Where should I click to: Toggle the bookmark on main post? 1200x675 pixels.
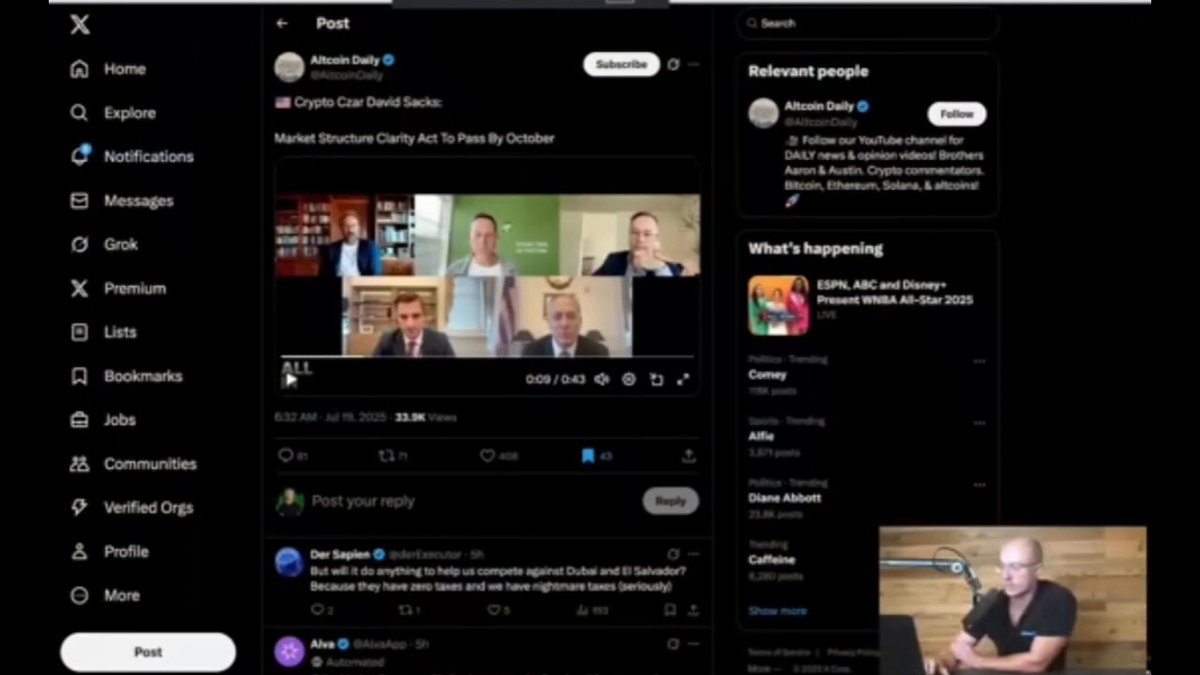click(588, 455)
